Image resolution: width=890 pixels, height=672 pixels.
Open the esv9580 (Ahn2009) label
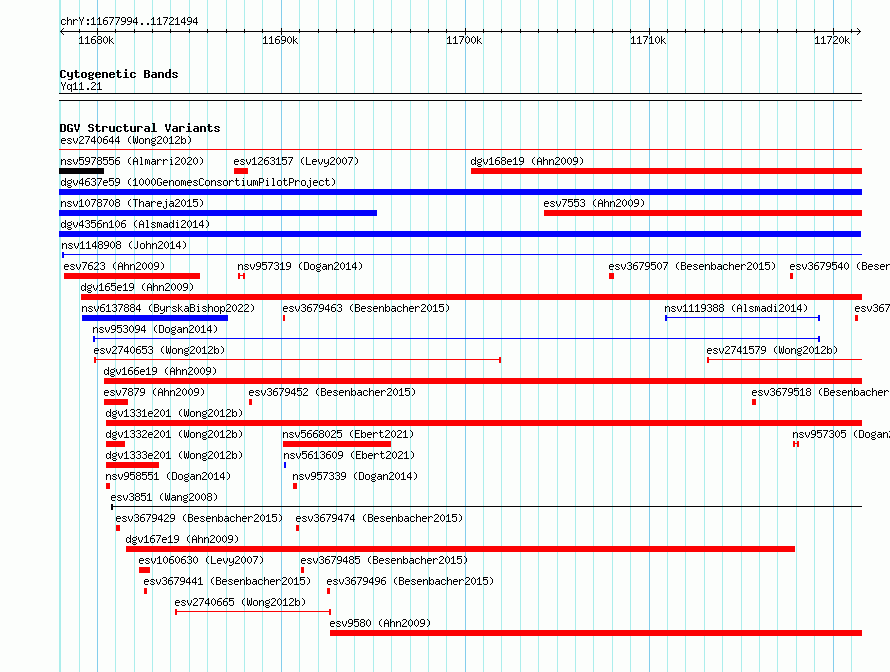click(x=380, y=623)
